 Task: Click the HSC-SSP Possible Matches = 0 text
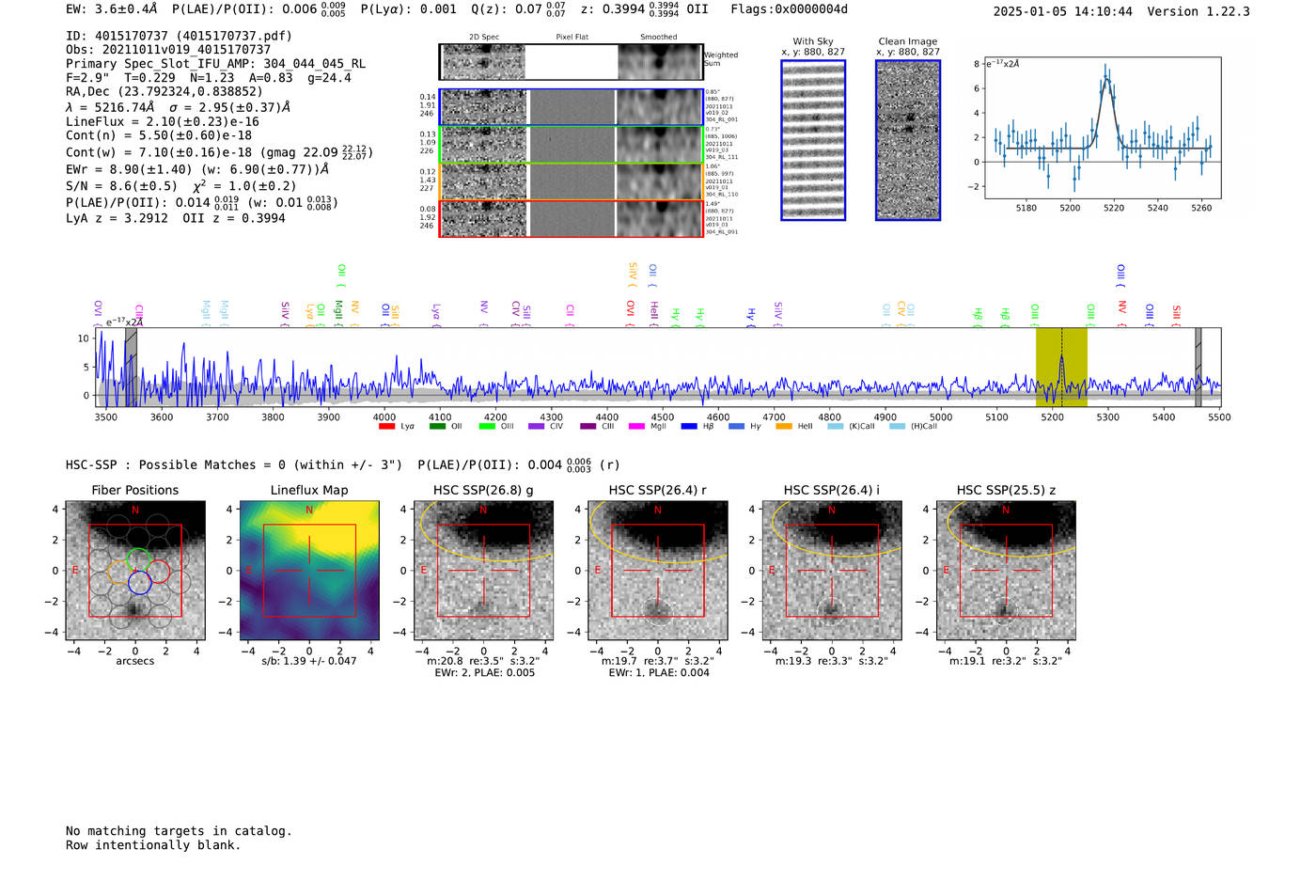[234, 464]
